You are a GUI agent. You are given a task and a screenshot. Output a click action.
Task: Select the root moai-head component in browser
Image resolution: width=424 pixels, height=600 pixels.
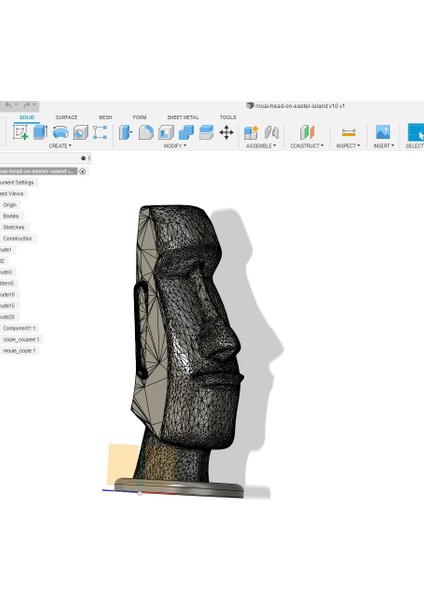(38, 171)
